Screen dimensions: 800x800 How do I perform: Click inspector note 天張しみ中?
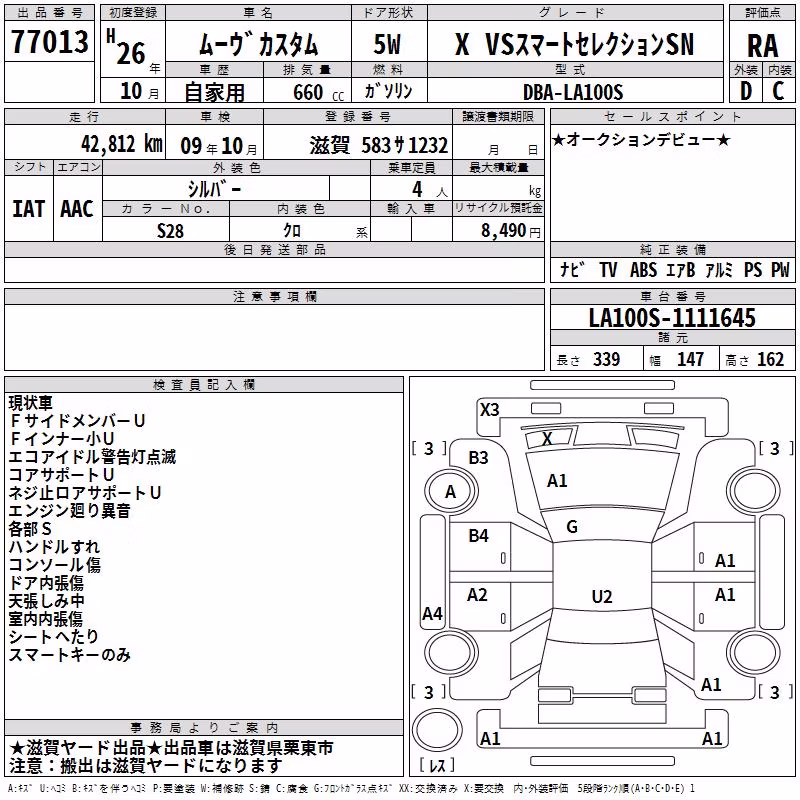click(46, 601)
